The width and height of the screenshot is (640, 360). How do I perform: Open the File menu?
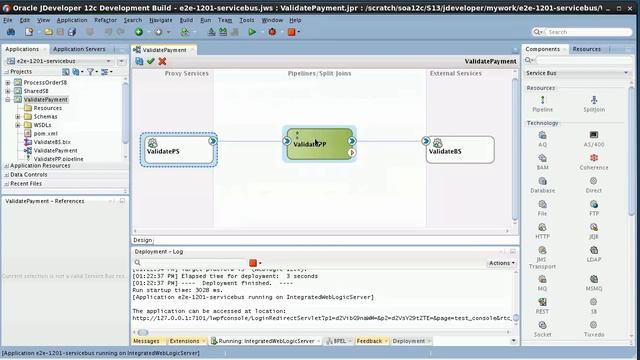point(8,20)
